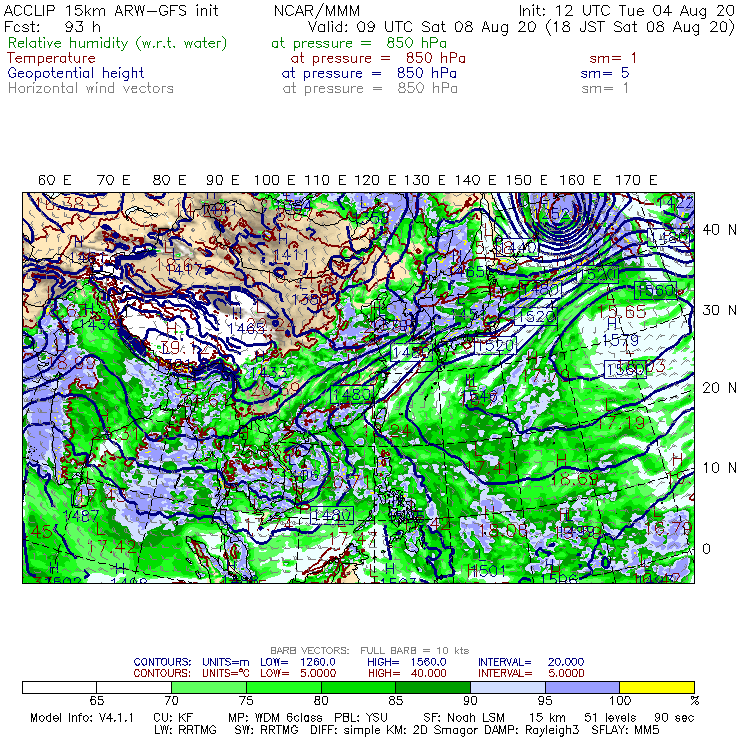The height and width of the screenshot is (740, 740).
Task: Click the green 'Relative humidity (w.r.t. water)' label
Action: pyautogui.click(x=118, y=43)
